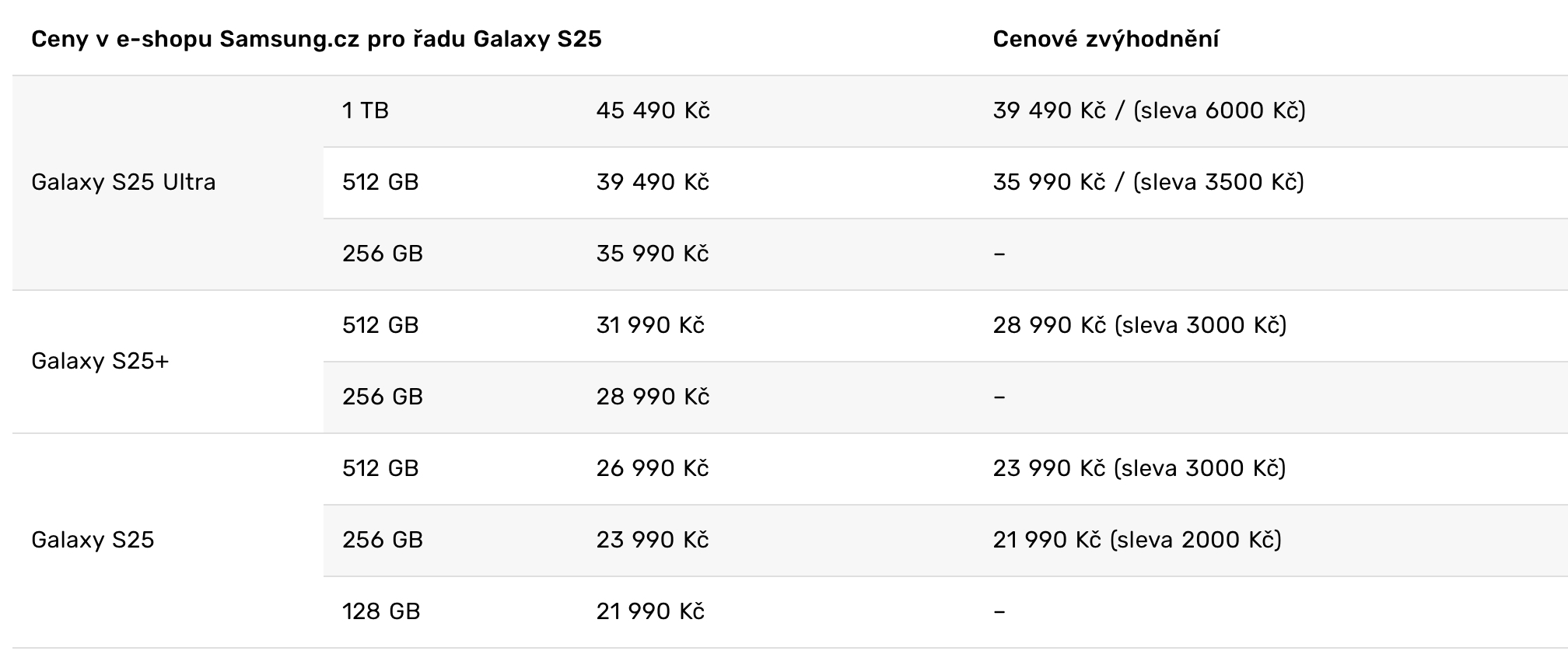Click the 23 990 Kč S25 256 GB price
The image size is (1568, 658).
tap(653, 540)
